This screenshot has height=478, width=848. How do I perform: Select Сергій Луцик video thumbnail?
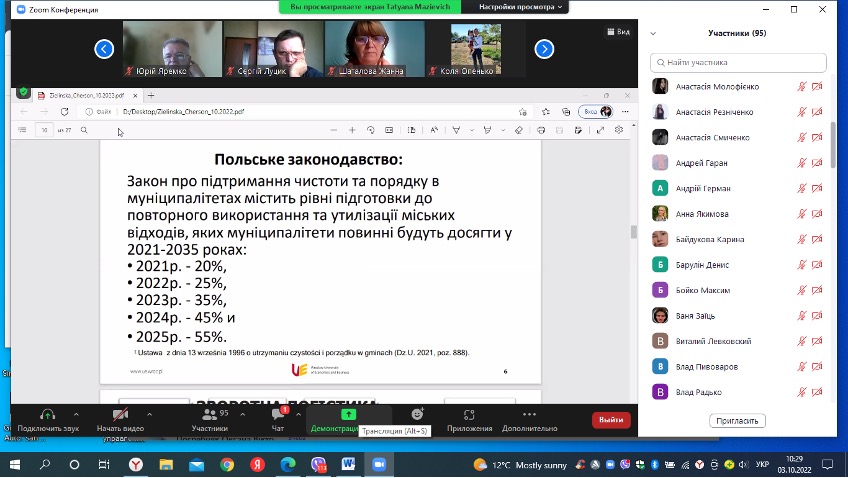coord(274,49)
